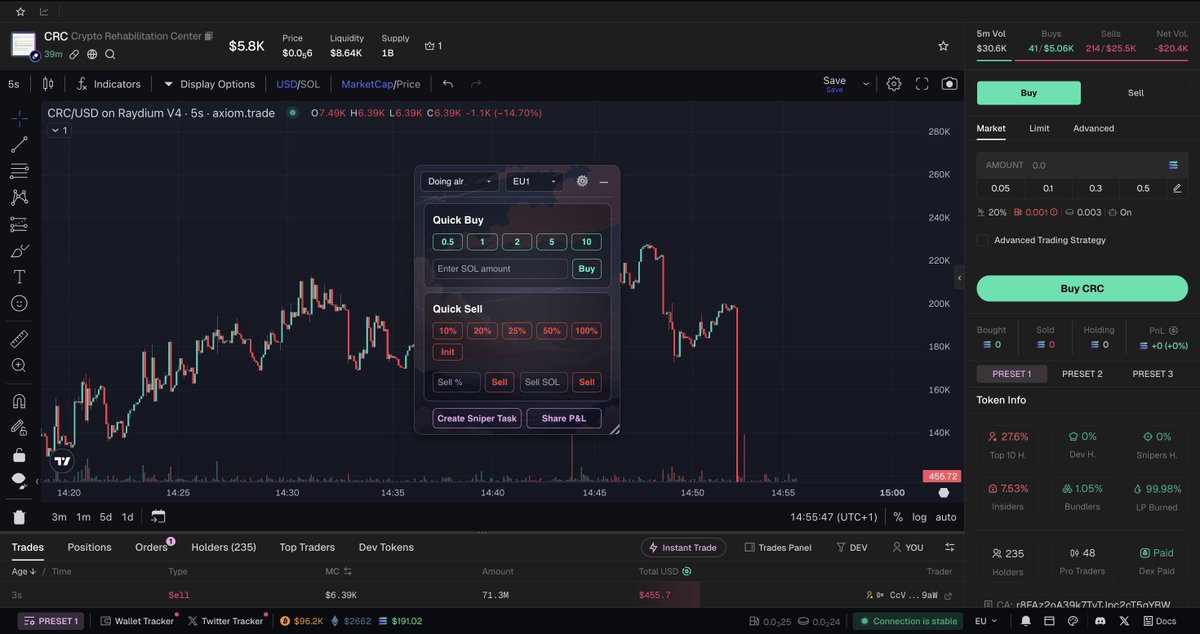Select the ruler measure tool
1200x634 pixels.
19,338
